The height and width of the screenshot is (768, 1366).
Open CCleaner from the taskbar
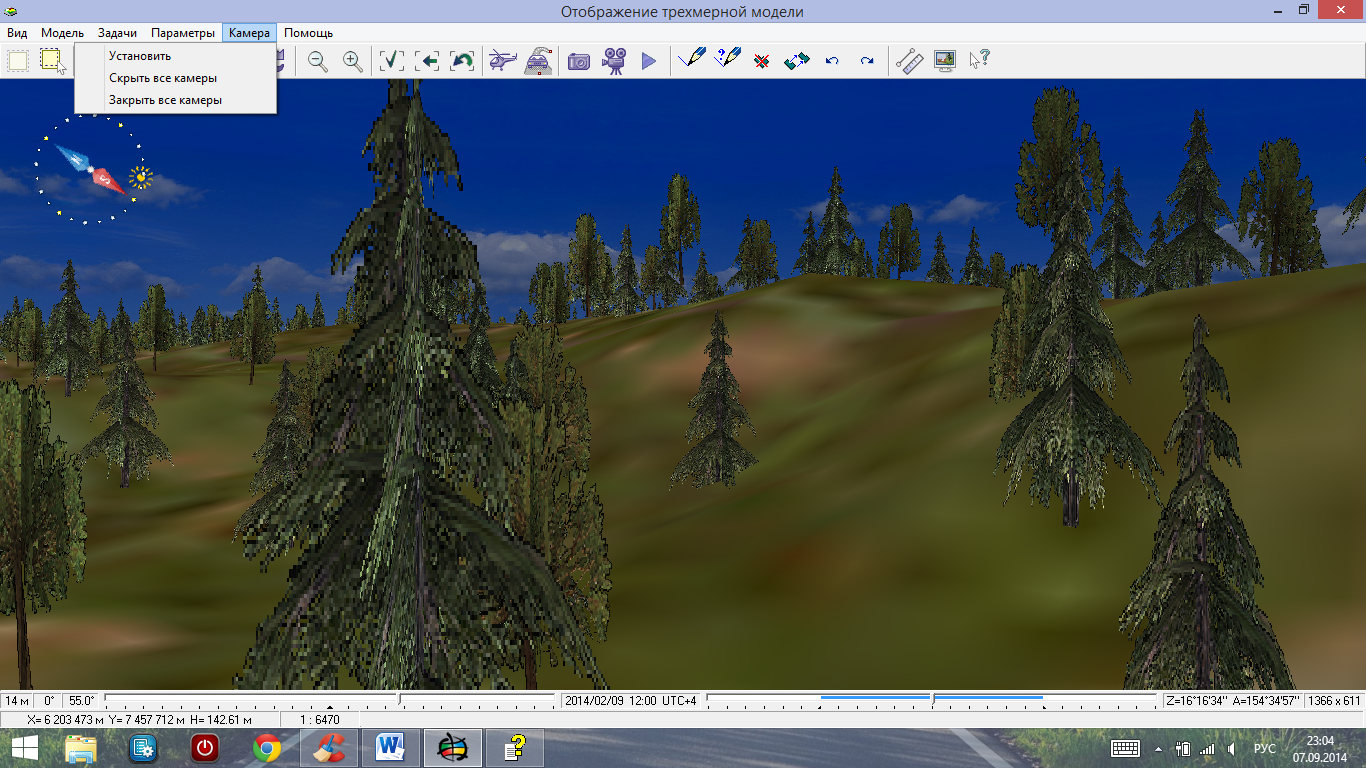[x=328, y=748]
